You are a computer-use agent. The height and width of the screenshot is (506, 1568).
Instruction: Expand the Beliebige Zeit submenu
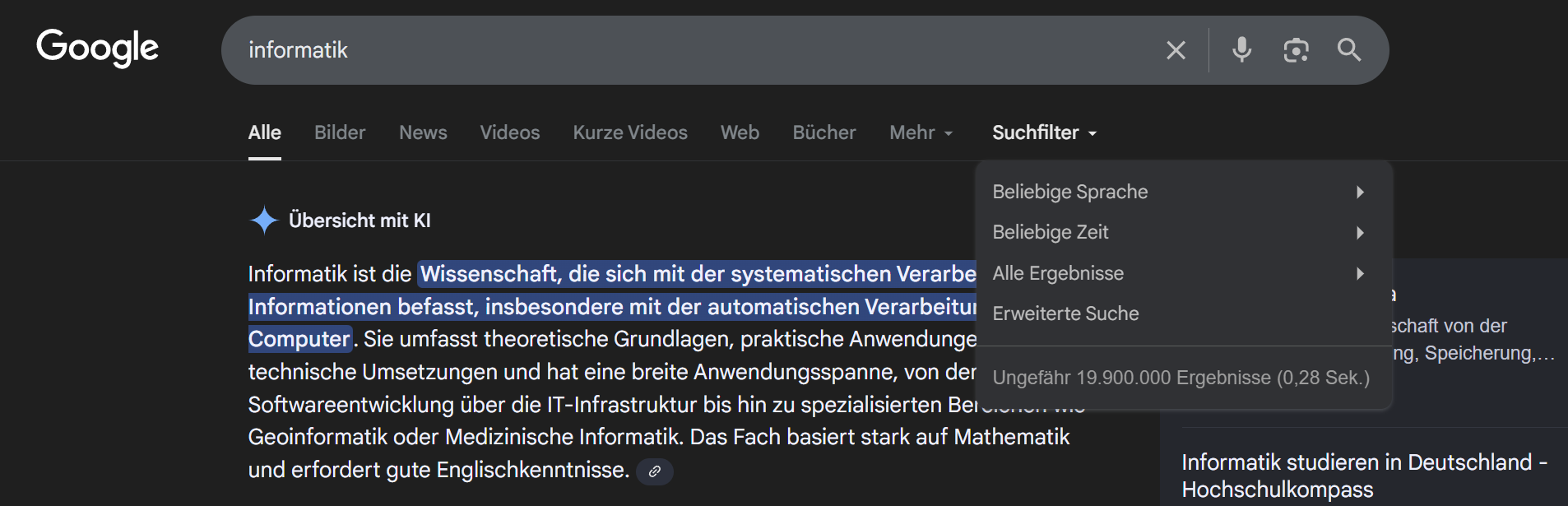1177,232
